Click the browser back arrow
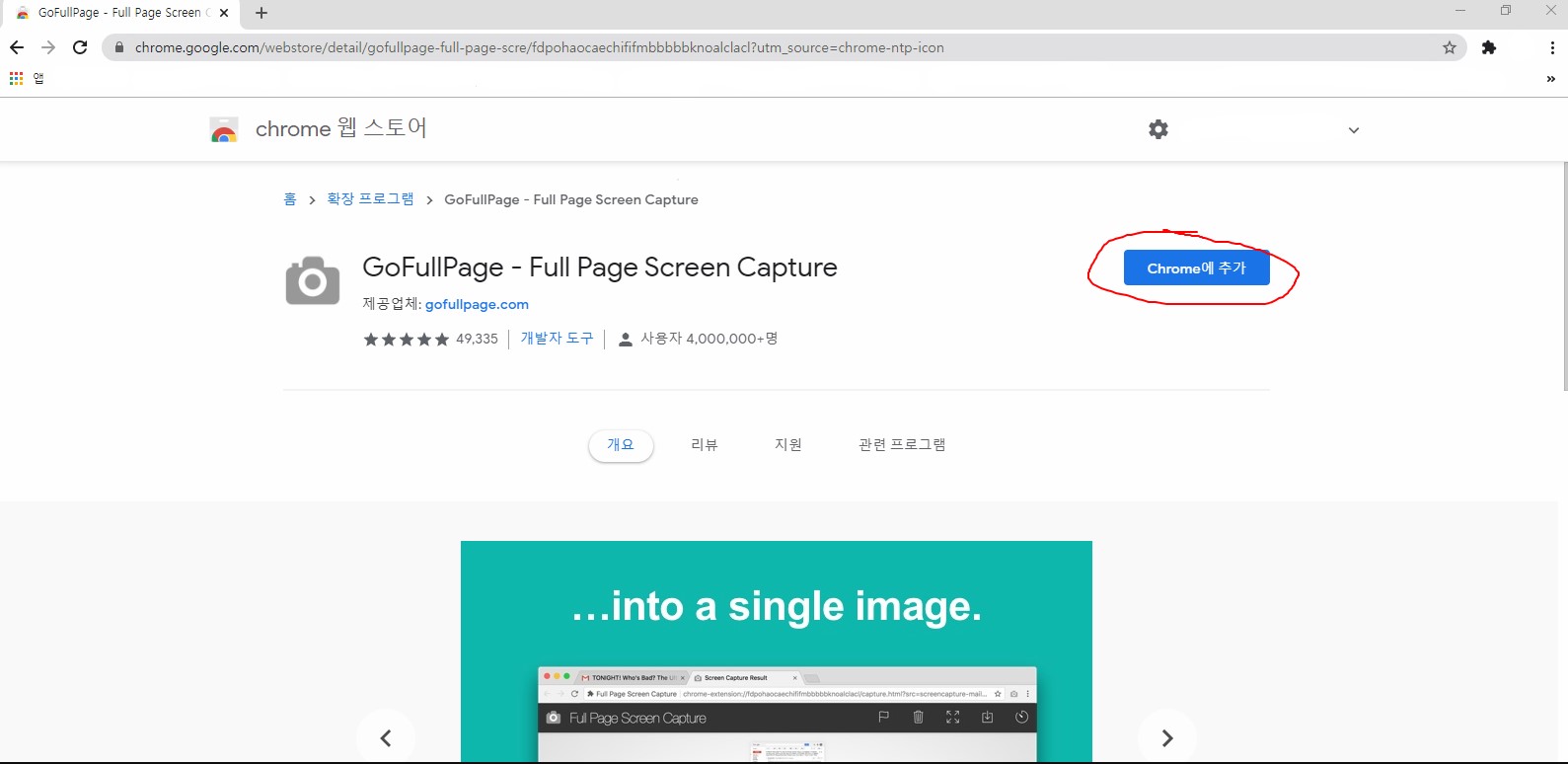This screenshot has width=1568, height=764. [x=17, y=47]
